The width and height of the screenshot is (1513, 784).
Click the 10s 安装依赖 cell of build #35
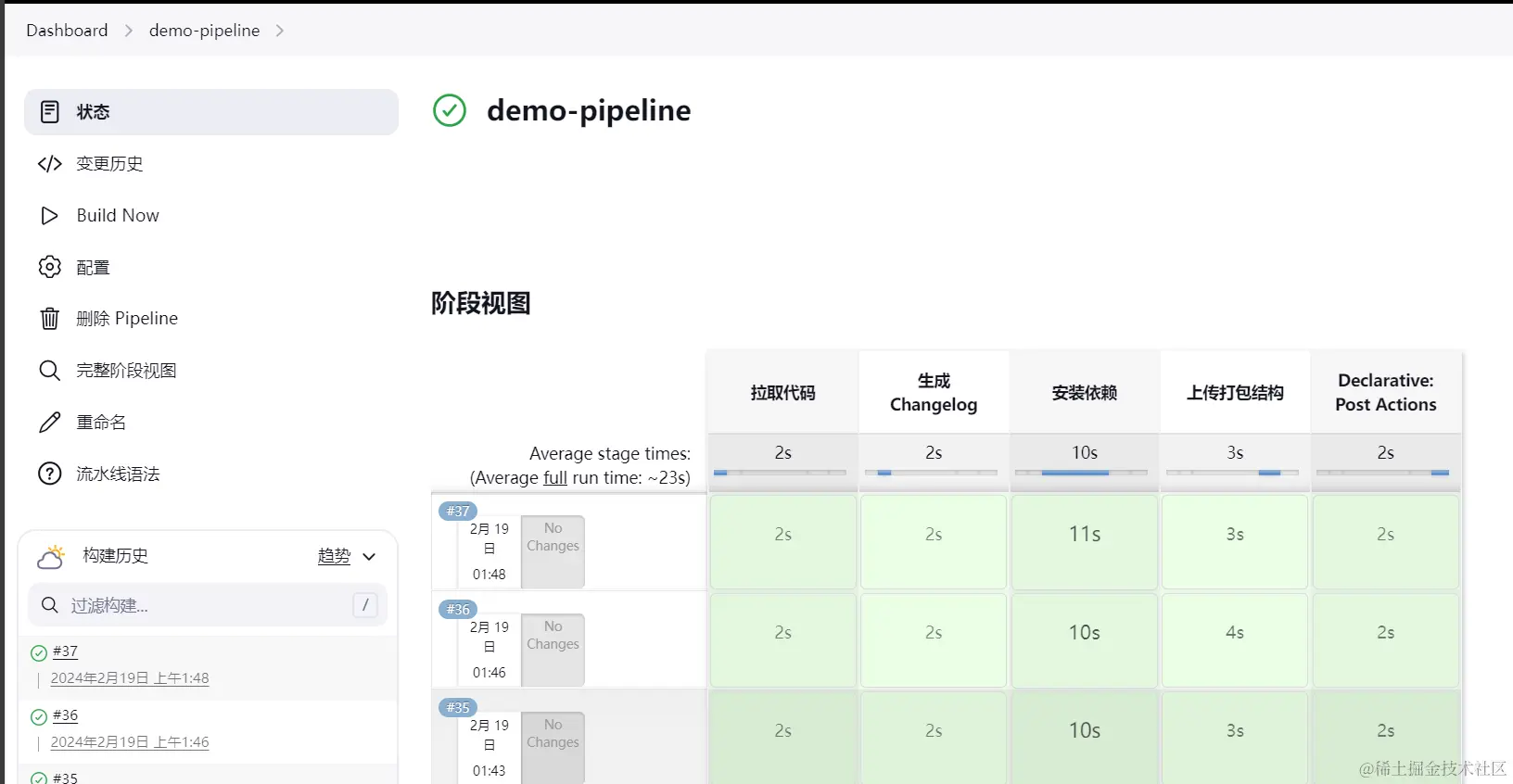tap(1085, 738)
